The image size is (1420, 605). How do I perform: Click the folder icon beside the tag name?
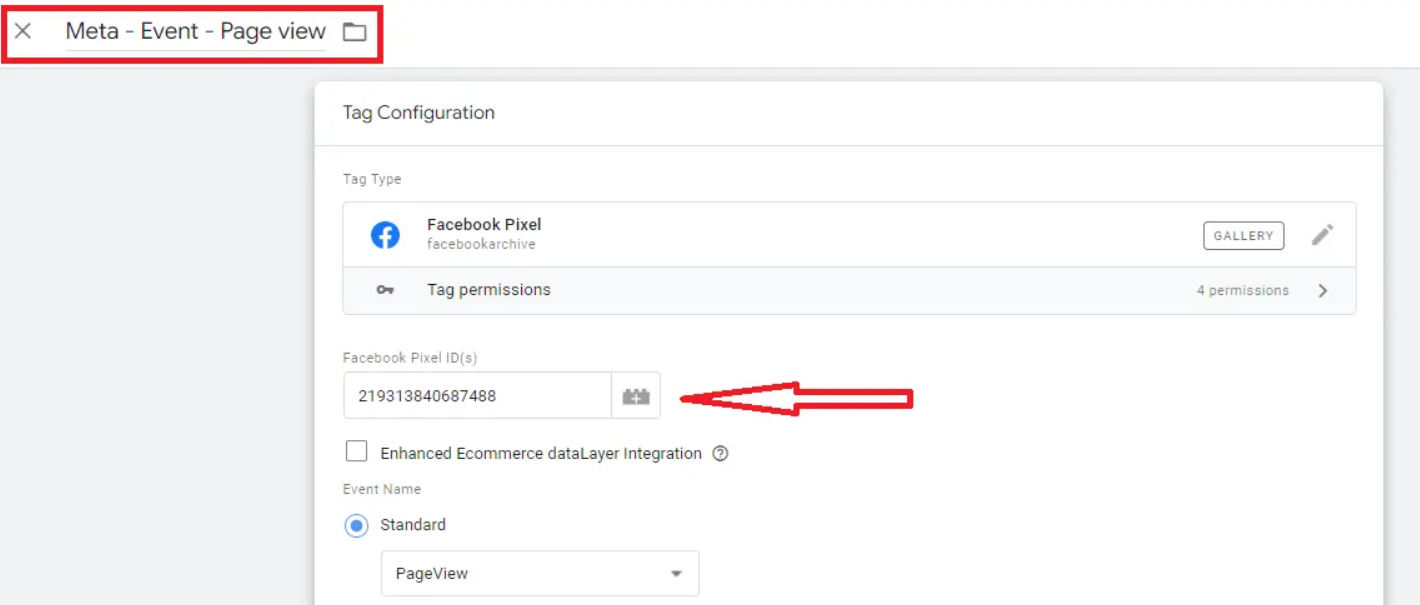coord(355,31)
